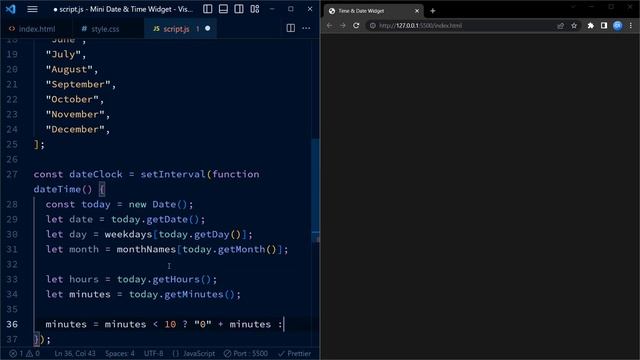This screenshot has height=360, width=640.
Task: Go back in the browser
Action: (329, 25)
